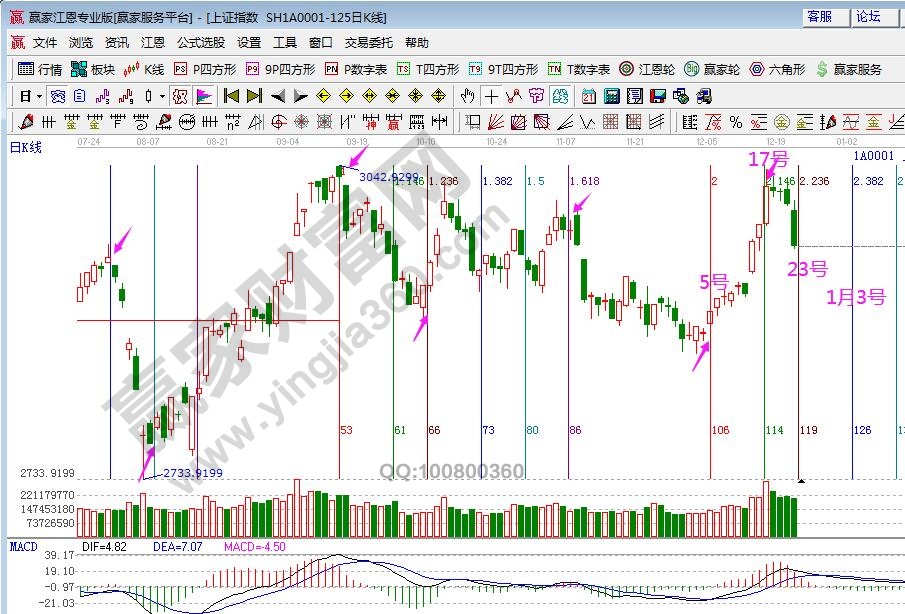Expand the candlestick style dropdown arrow

coord(162,96)
